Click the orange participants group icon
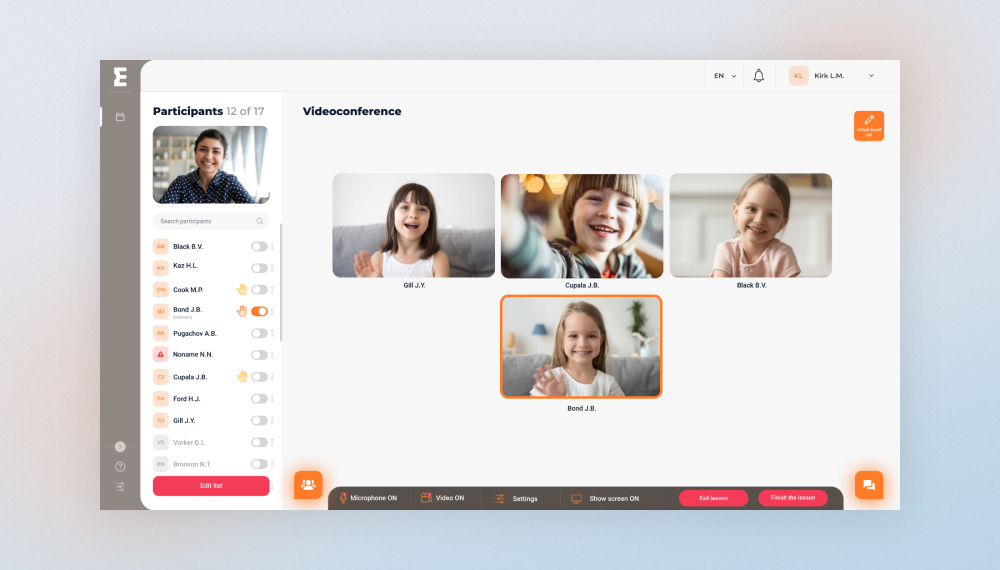 click(x=308, y=485)
